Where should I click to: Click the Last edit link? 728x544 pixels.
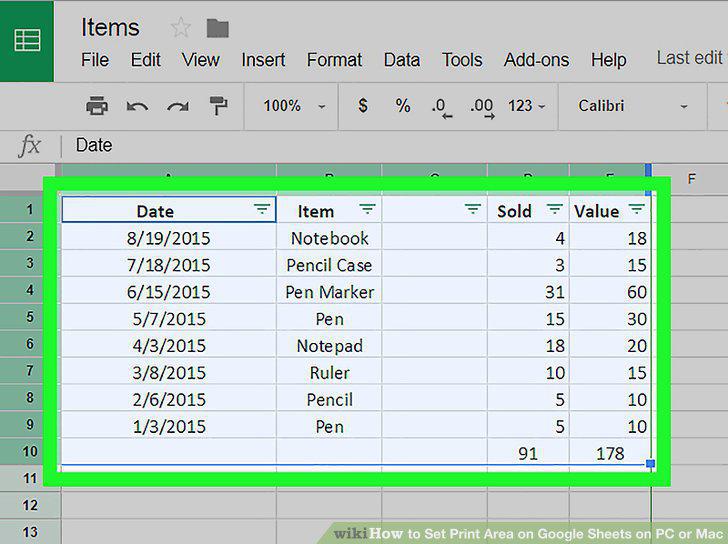tap(690, 58)
